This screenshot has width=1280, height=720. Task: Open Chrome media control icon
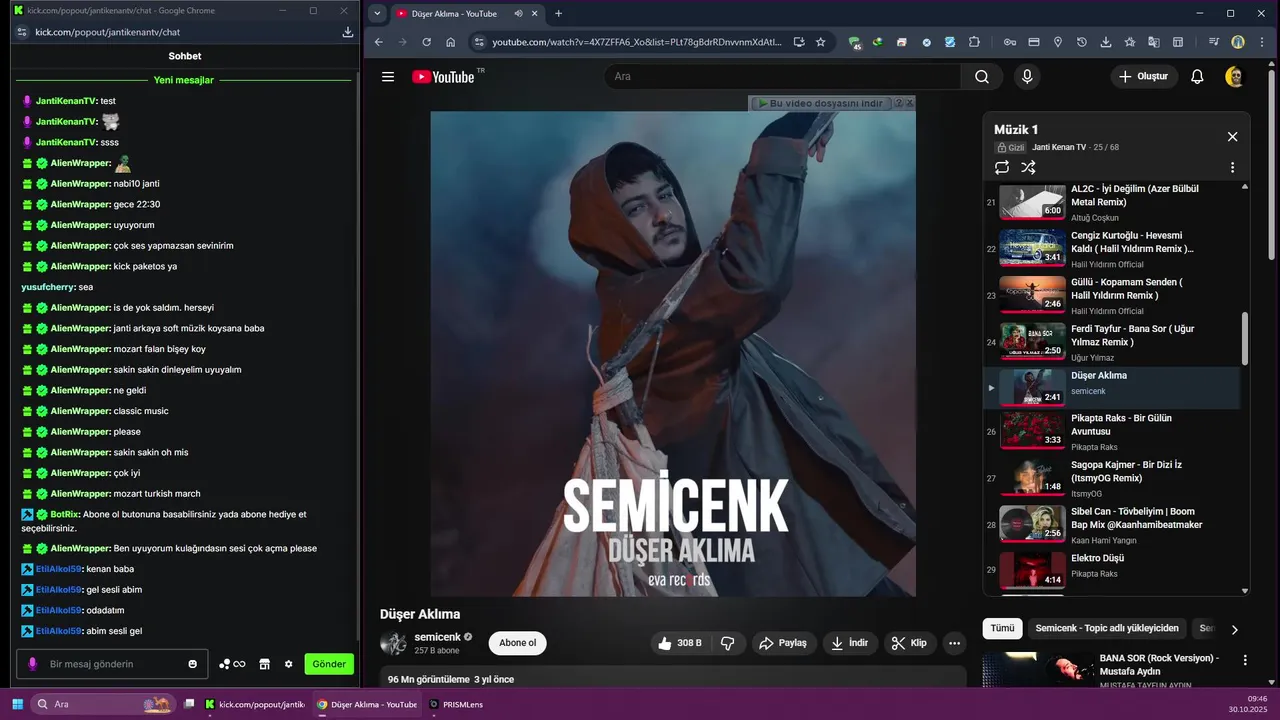(x=1214, y=42)
